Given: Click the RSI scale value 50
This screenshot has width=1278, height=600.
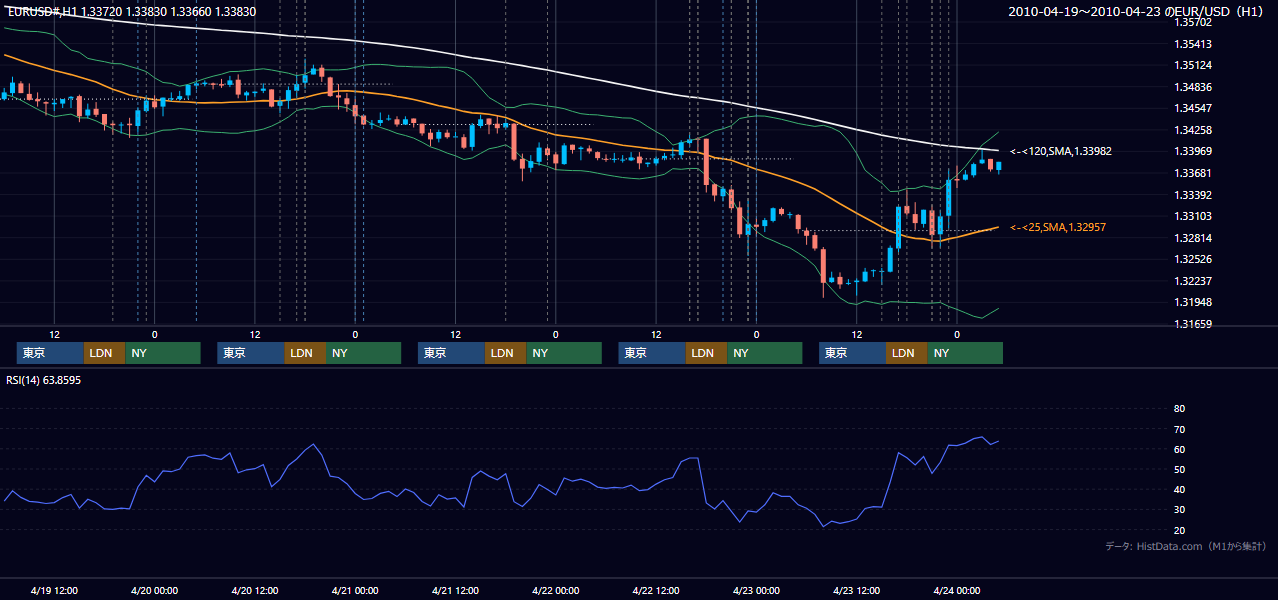Looking at the screenshot, I should (x=1179, y=469).
